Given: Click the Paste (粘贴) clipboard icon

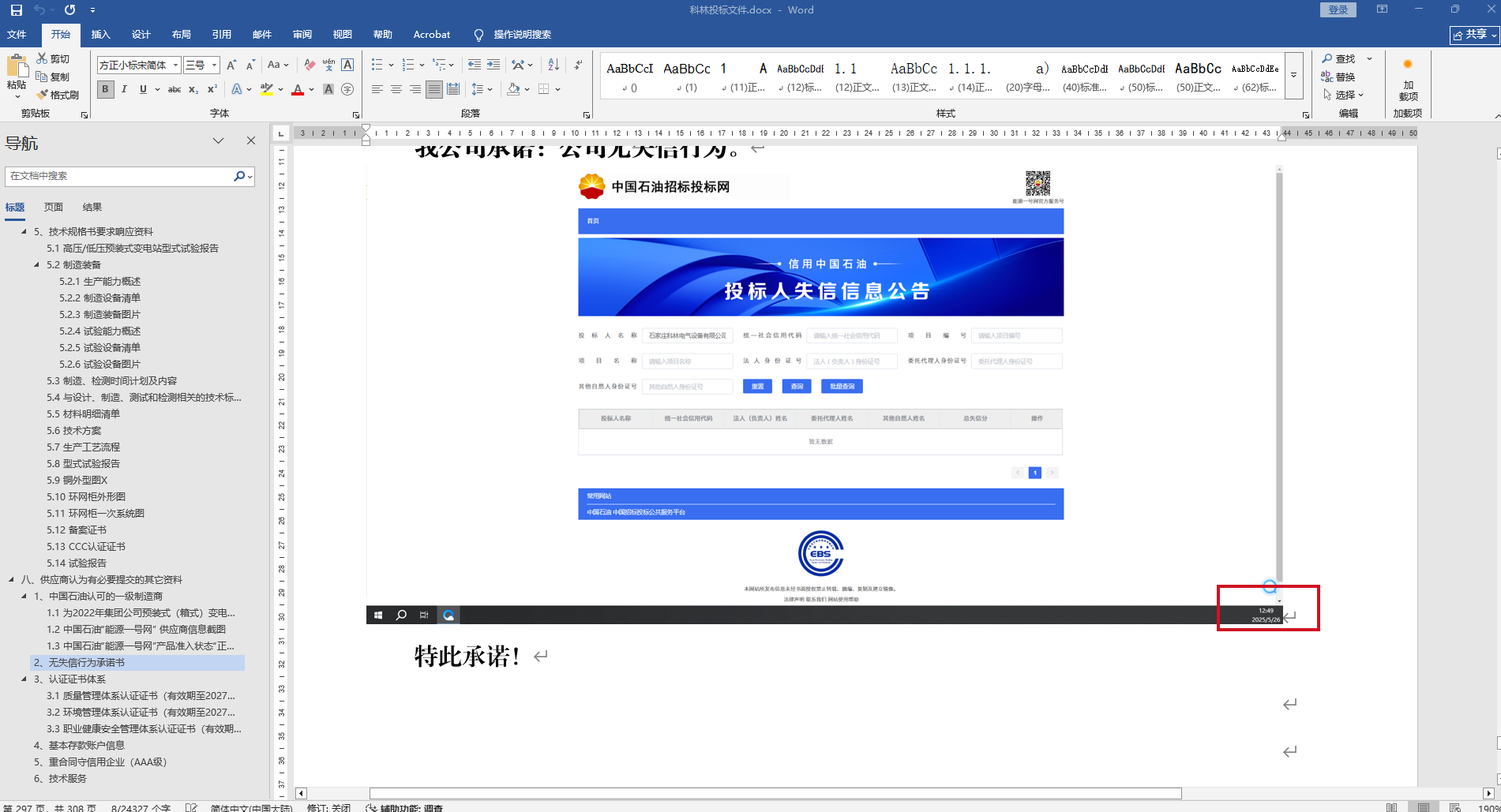Looking at the screenshot, I should pyautogui.click(x=16, y=65).
